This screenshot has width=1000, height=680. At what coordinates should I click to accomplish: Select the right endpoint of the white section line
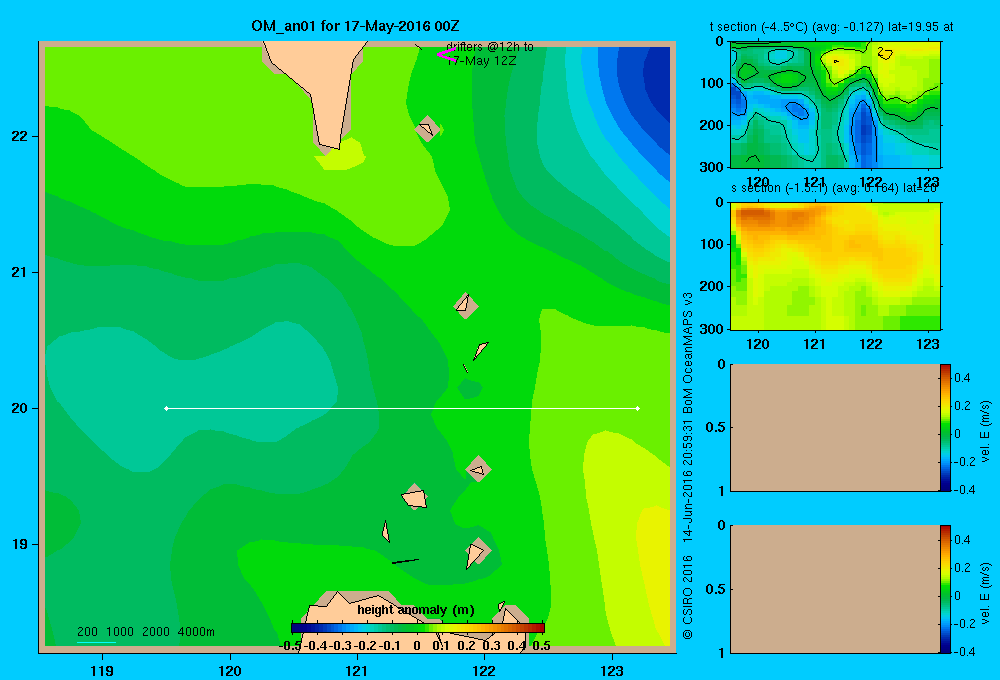tap(638, 408)
